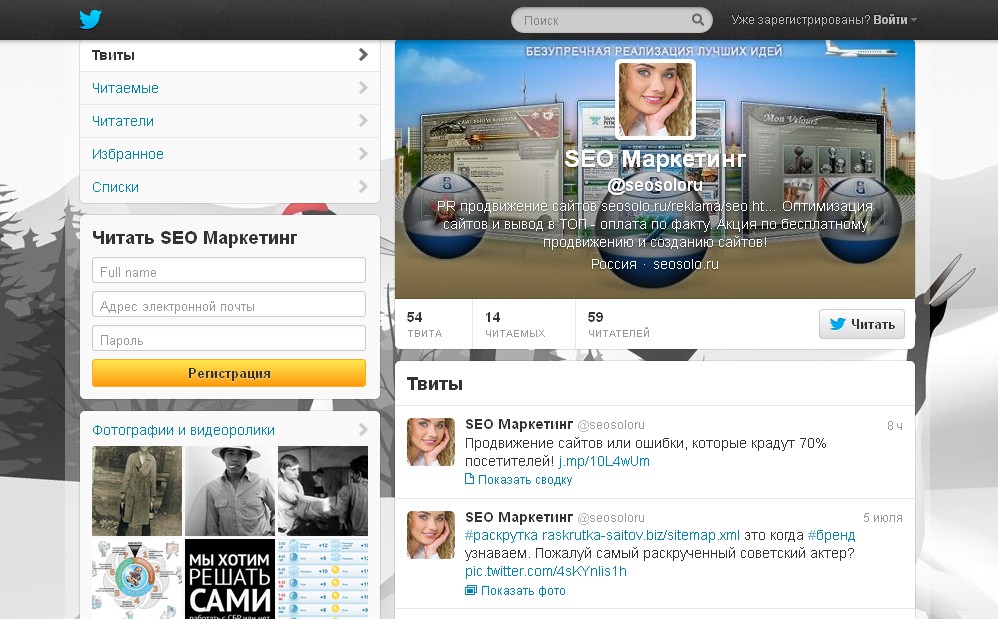The height and width of the screenshot is (619, 998).
Task: Click Показать фото link
Action: (x=523, y=590)
